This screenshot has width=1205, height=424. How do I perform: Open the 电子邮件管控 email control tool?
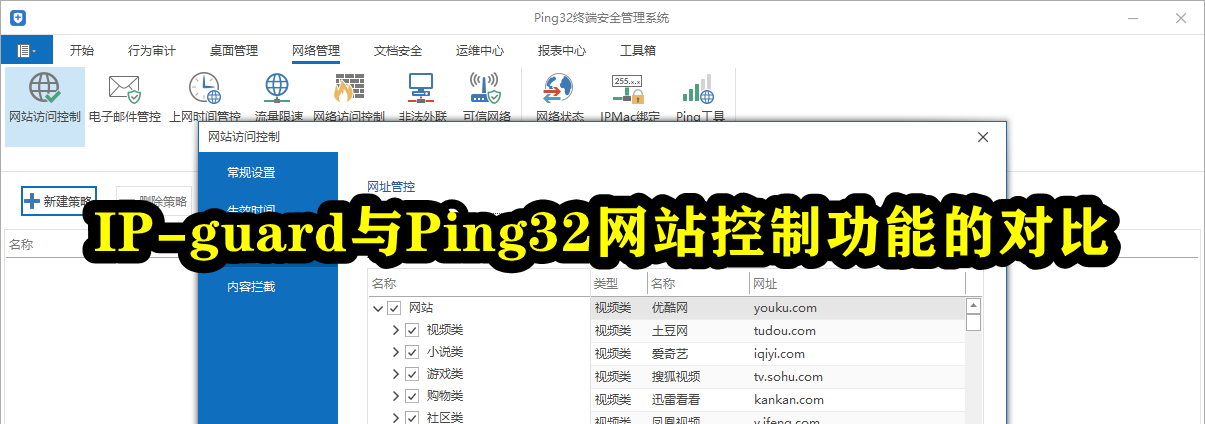coord(125,97)
